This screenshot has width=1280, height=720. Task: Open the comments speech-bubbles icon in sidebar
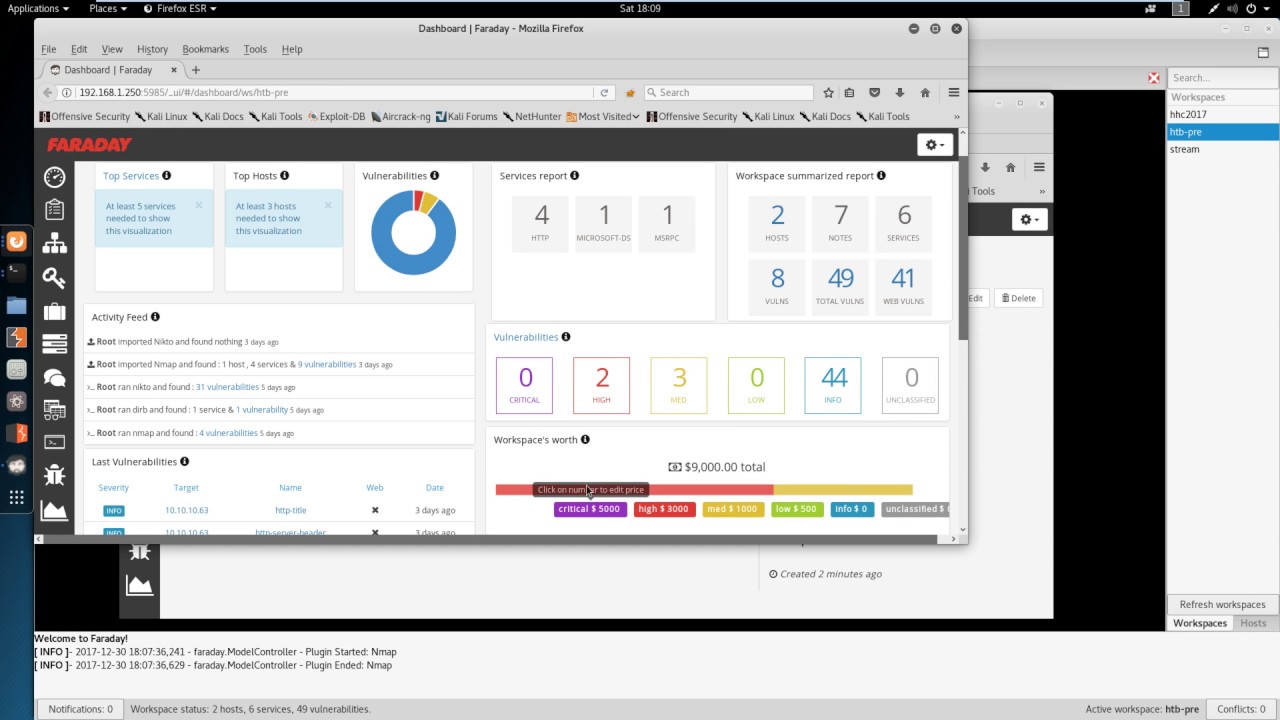(x=54, y=377)
